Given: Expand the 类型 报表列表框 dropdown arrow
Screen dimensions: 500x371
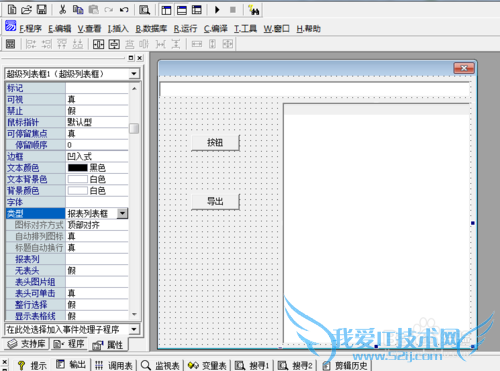Looking at the screenshot, I should click(123, 213).
